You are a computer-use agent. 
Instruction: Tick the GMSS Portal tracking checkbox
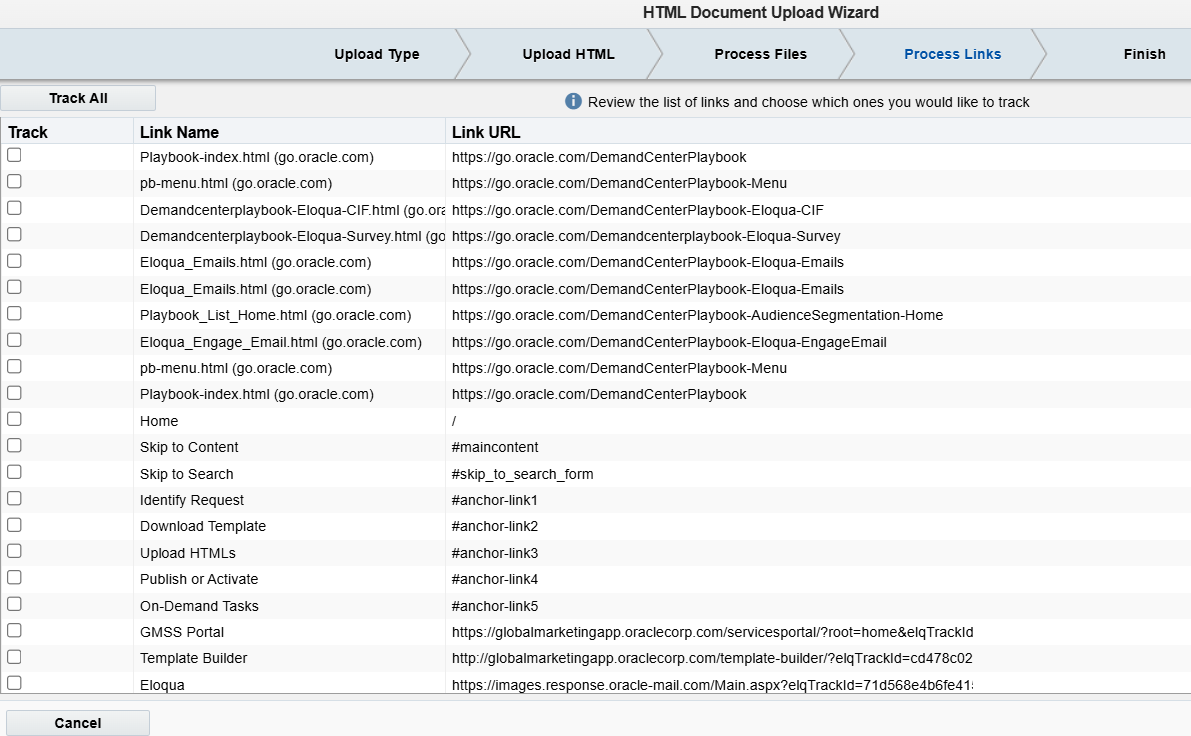(x=14, y=630)
